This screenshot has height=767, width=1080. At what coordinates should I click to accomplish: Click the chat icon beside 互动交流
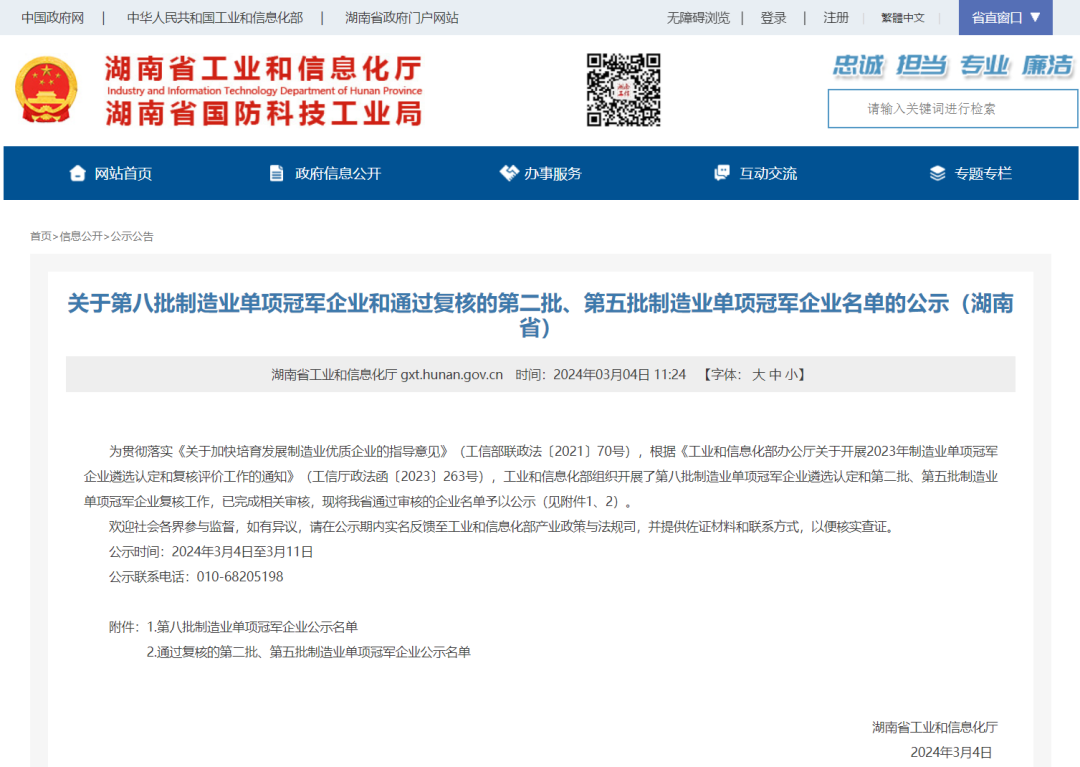tap(722, 173)
